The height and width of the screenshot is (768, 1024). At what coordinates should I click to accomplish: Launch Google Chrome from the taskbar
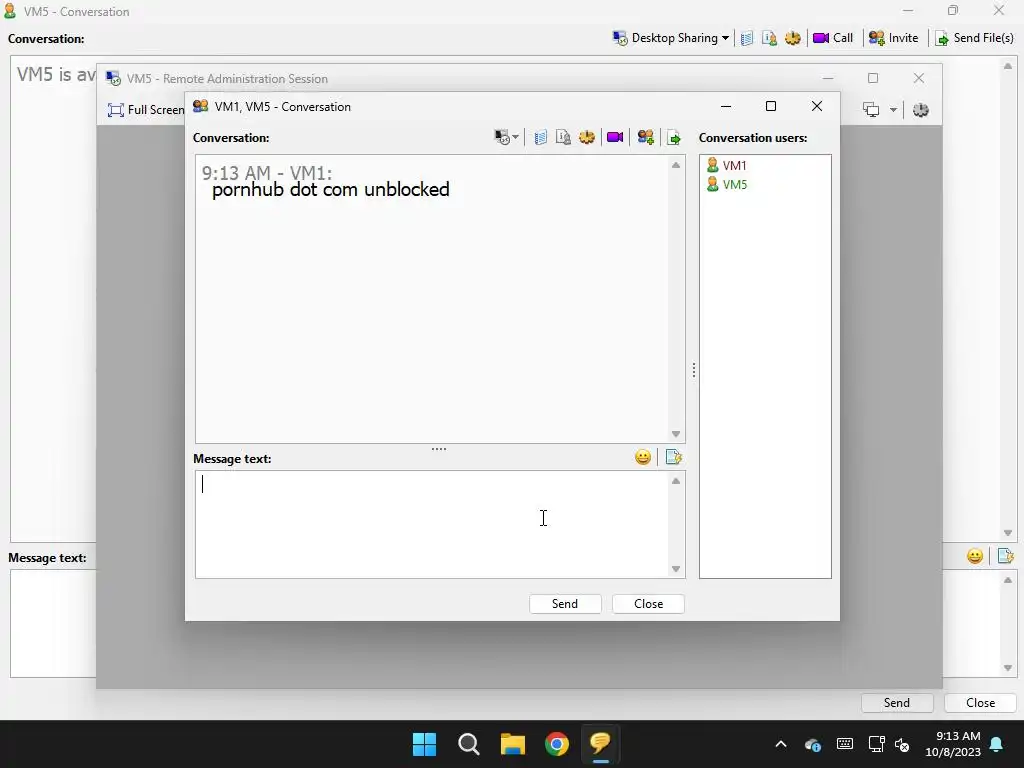coord(556,744)
